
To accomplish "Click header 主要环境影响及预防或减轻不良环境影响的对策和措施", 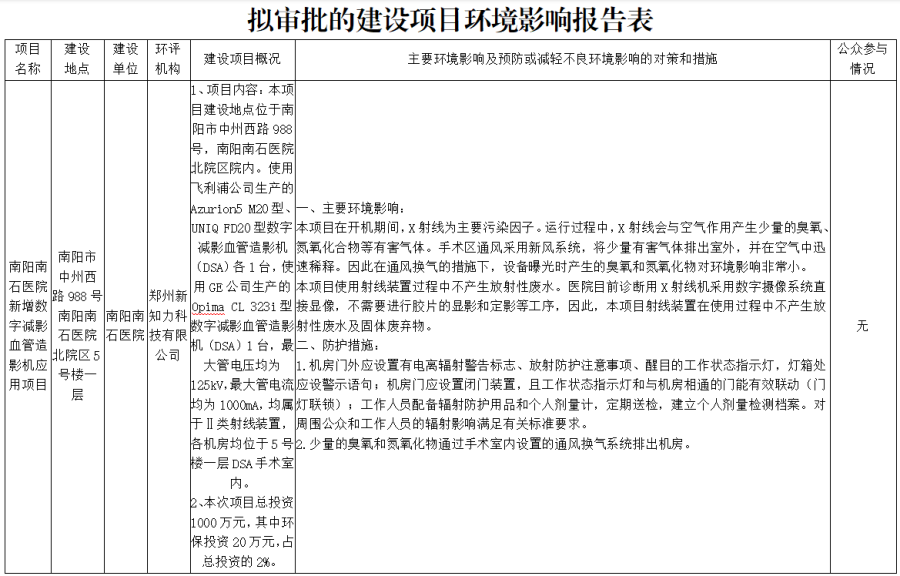I will [562, 59].
